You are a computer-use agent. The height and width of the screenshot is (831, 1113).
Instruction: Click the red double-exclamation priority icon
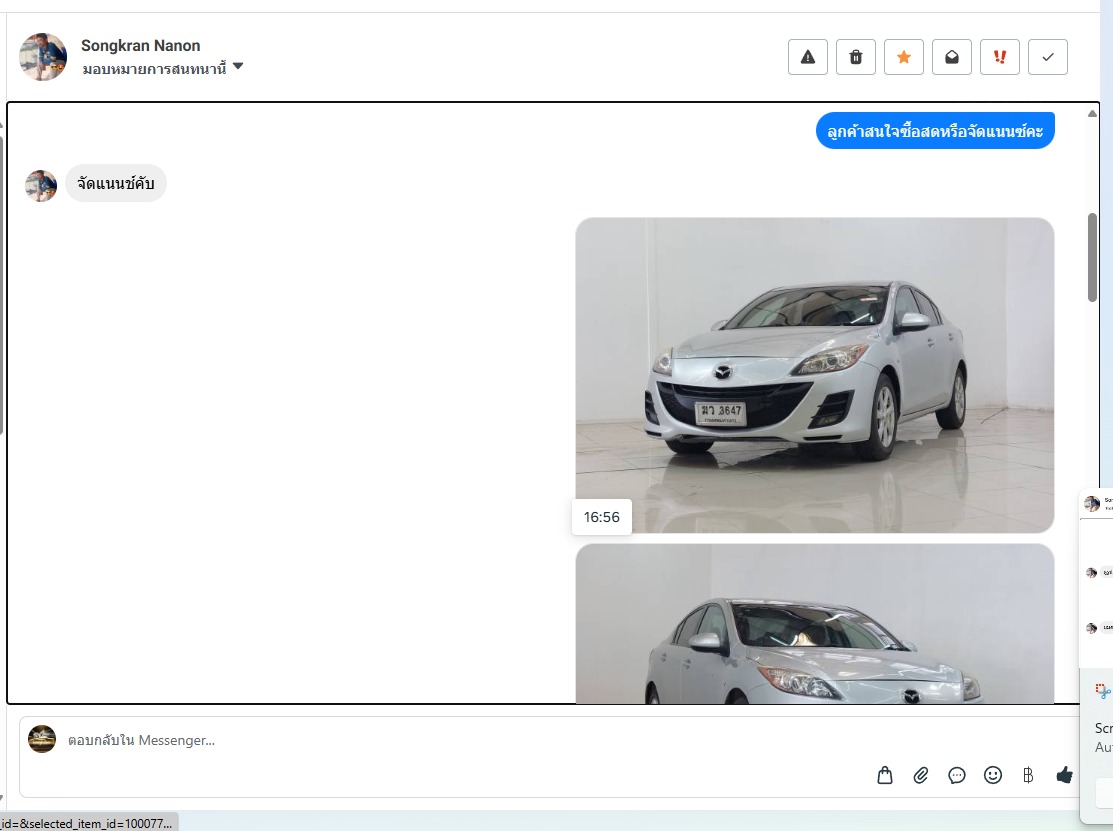pyautogui.click(x=1000, y=57)
